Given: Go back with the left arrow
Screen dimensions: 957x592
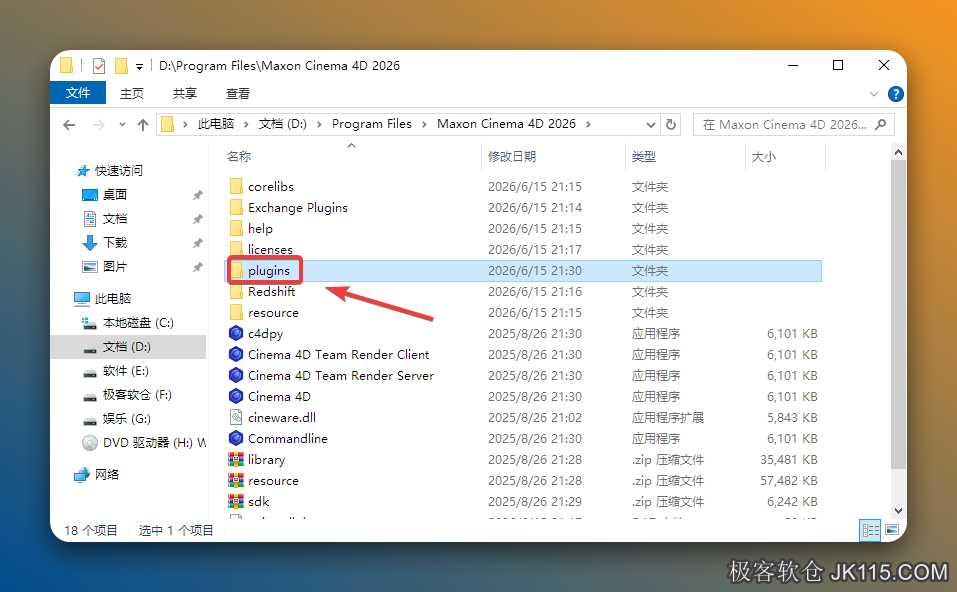Looking at the screenshot, I should coord(69,125).
